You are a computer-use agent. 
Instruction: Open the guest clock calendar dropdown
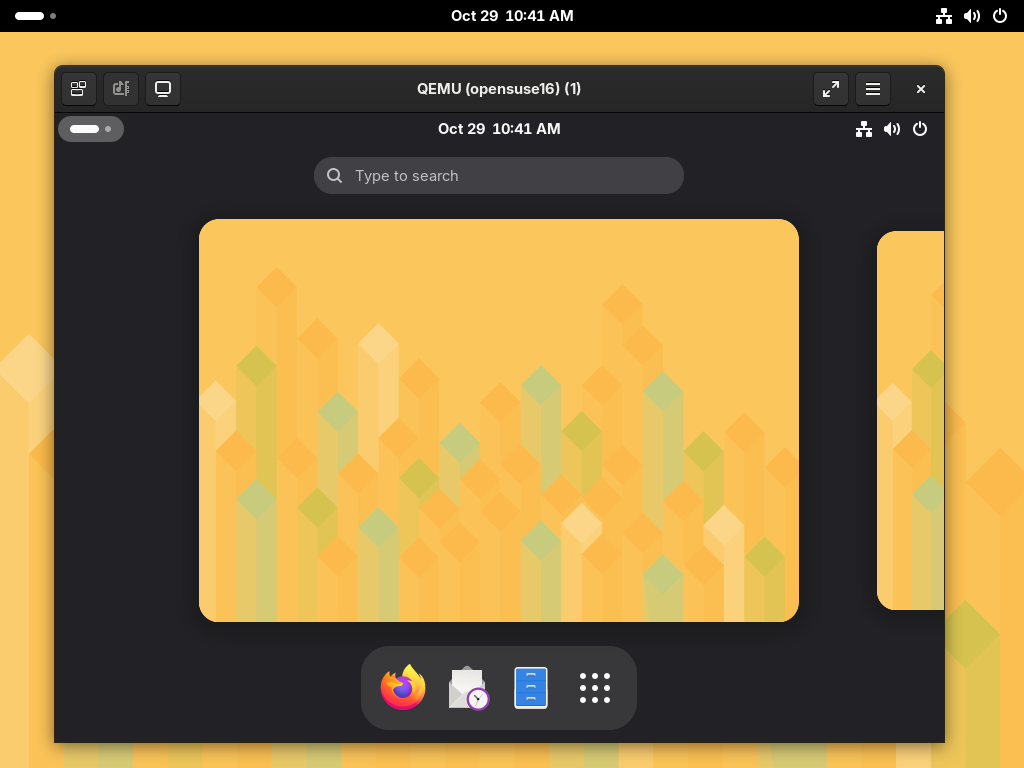(499, 129)
